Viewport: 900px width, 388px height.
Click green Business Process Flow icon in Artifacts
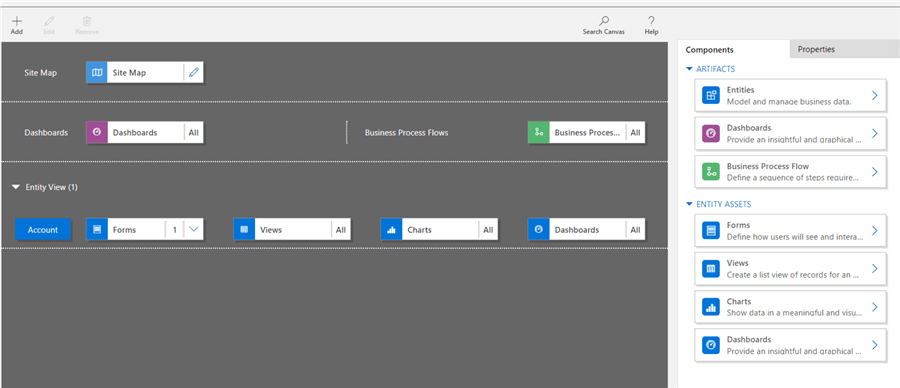tap(711, 172)
